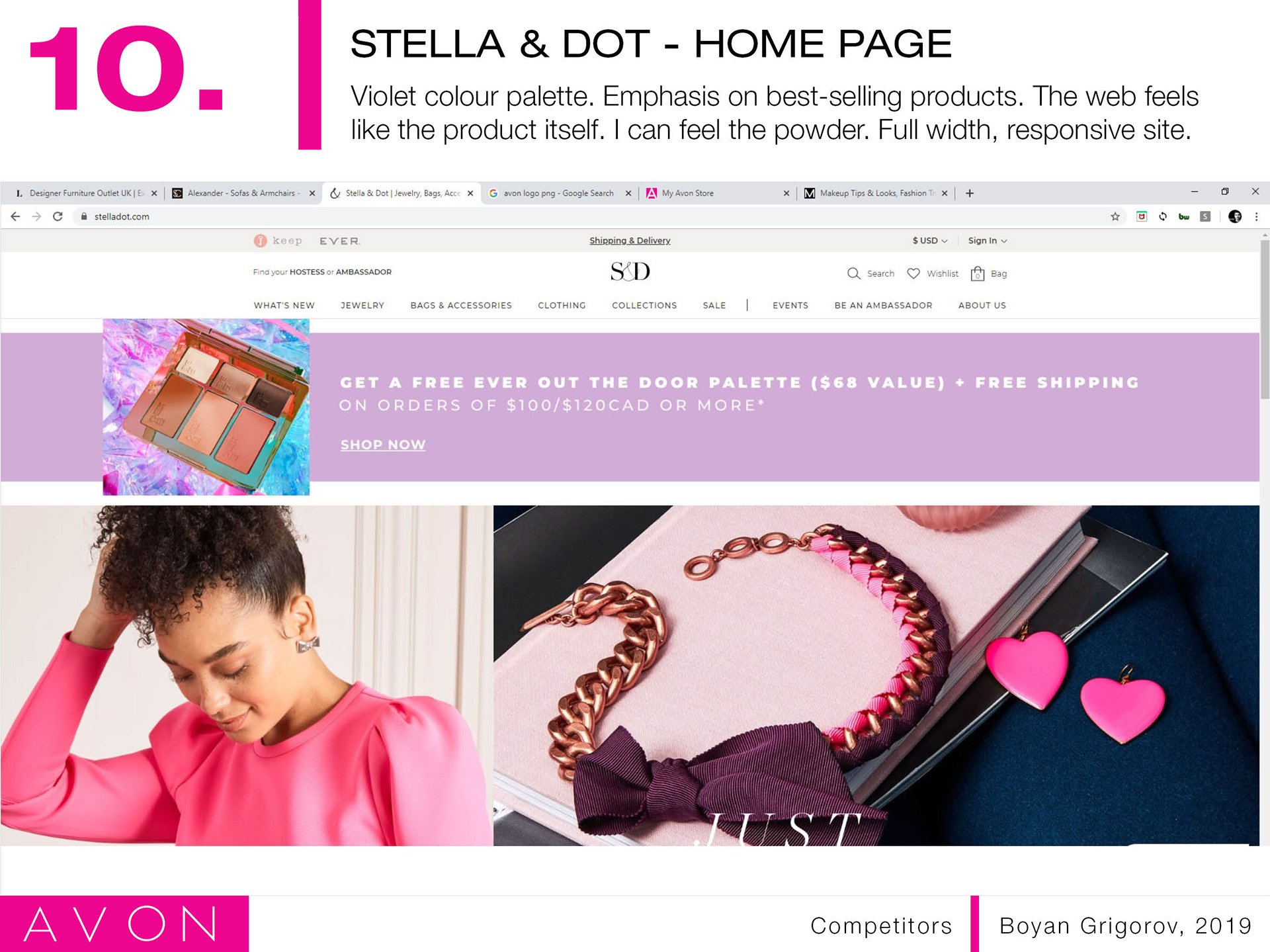This screenshot has height=952, width=1270.
Task: Click the SHOP NOW banner link
Action: (383, 445)
